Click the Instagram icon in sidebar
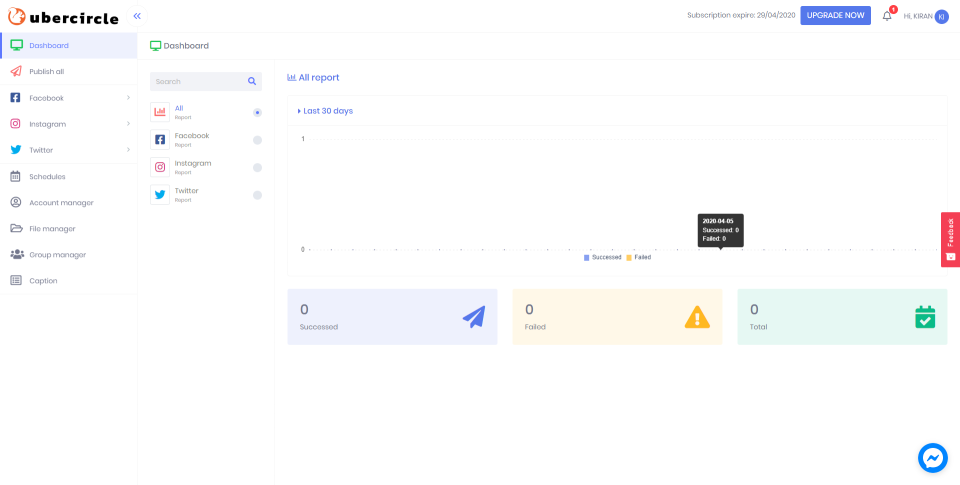This screenshot has height=485, width=960. [x=16, y=124]
